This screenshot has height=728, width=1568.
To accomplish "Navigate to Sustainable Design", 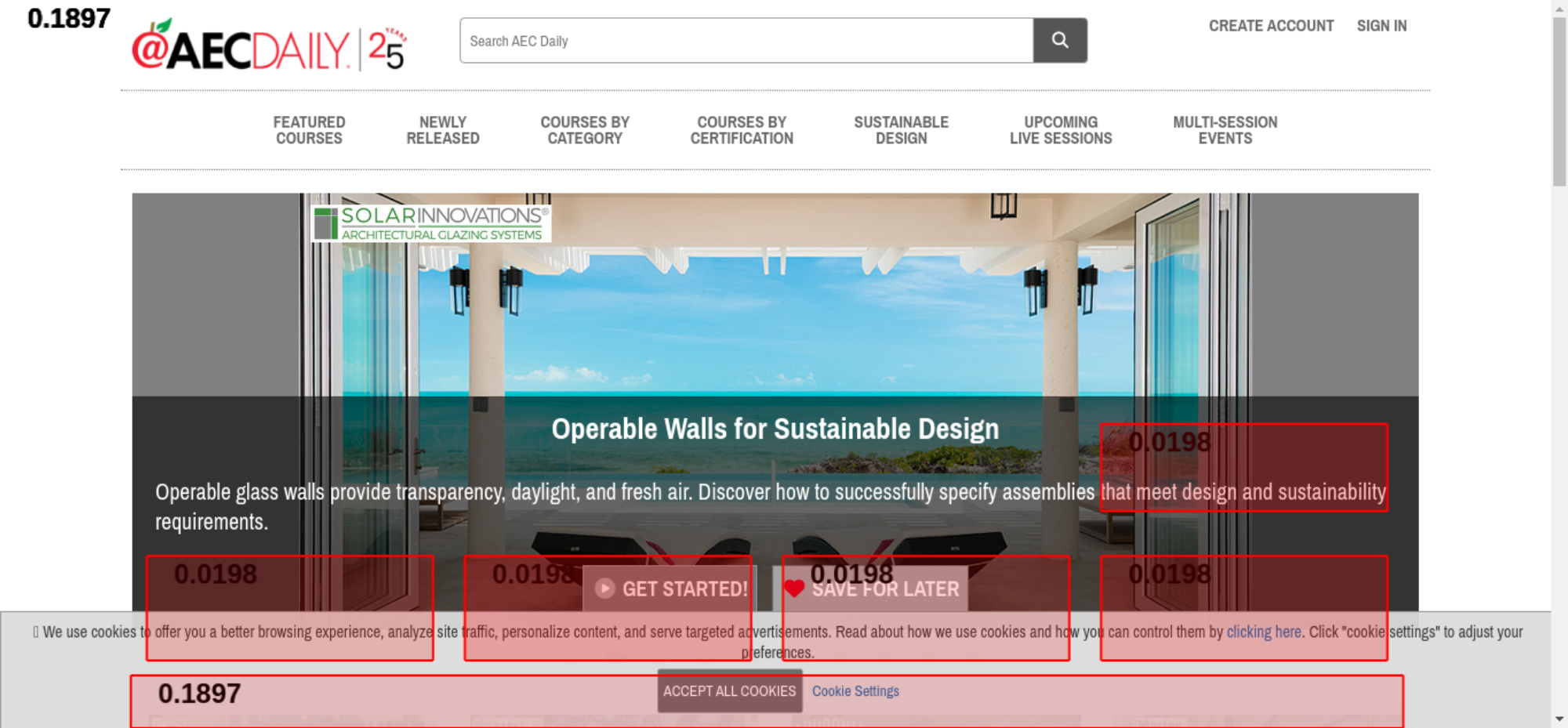I will pos(901,130).
